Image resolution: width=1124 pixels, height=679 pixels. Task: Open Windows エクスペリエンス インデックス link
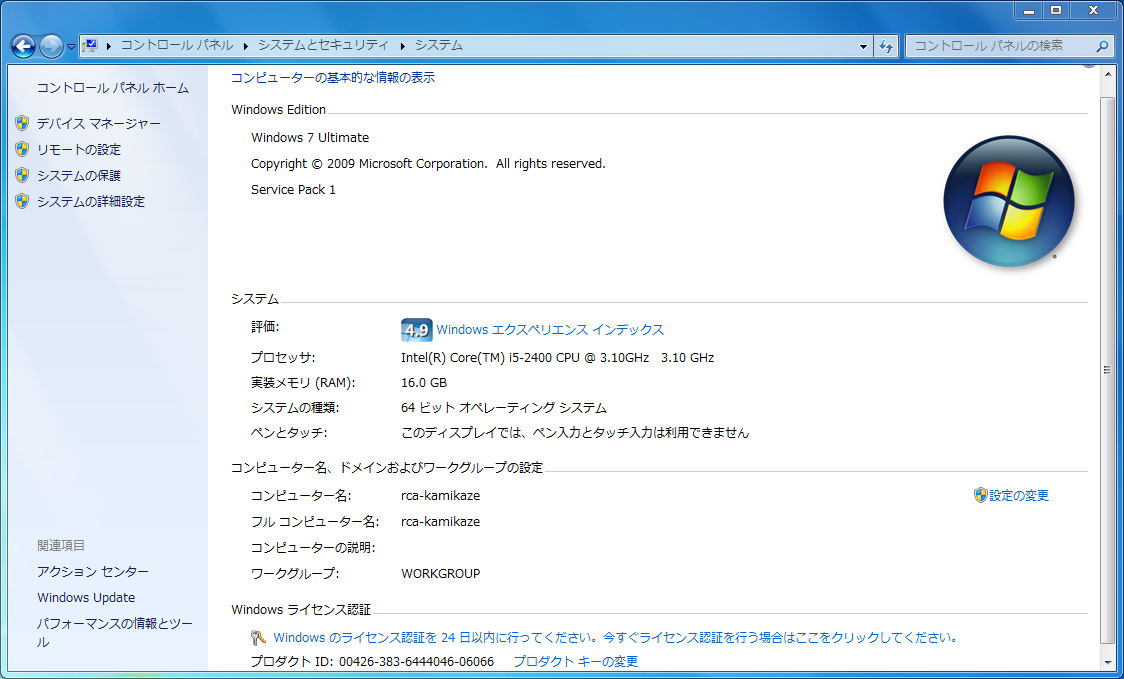pos(550,330)
